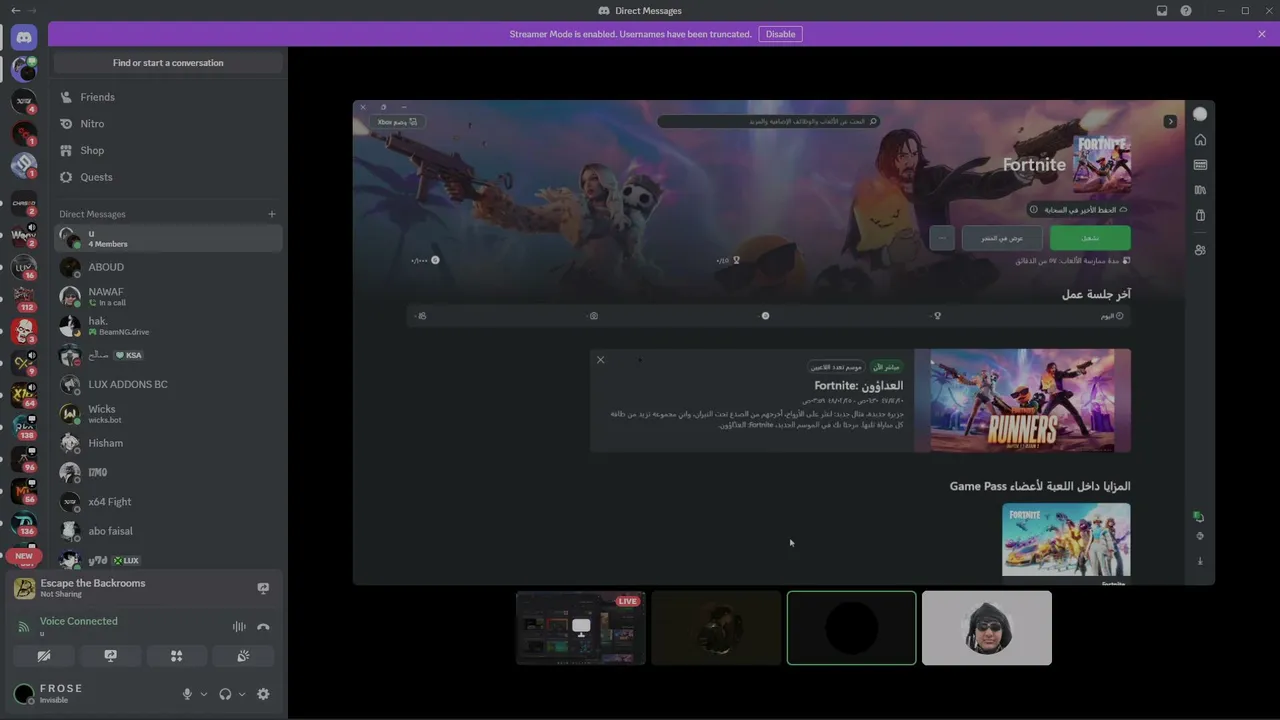
Task: Select the LIVE stream thumbnail
Action: [x=581, y=628]
